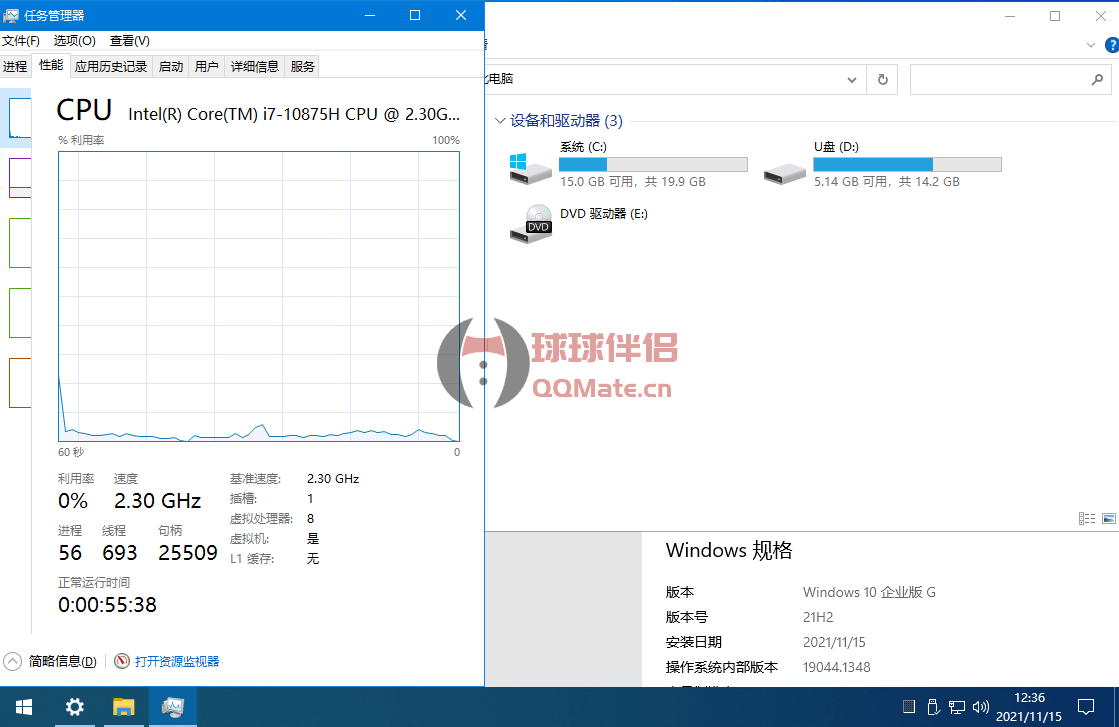
Task: Open the Resource Monitor link icon
Action: (x=122, y=661)
